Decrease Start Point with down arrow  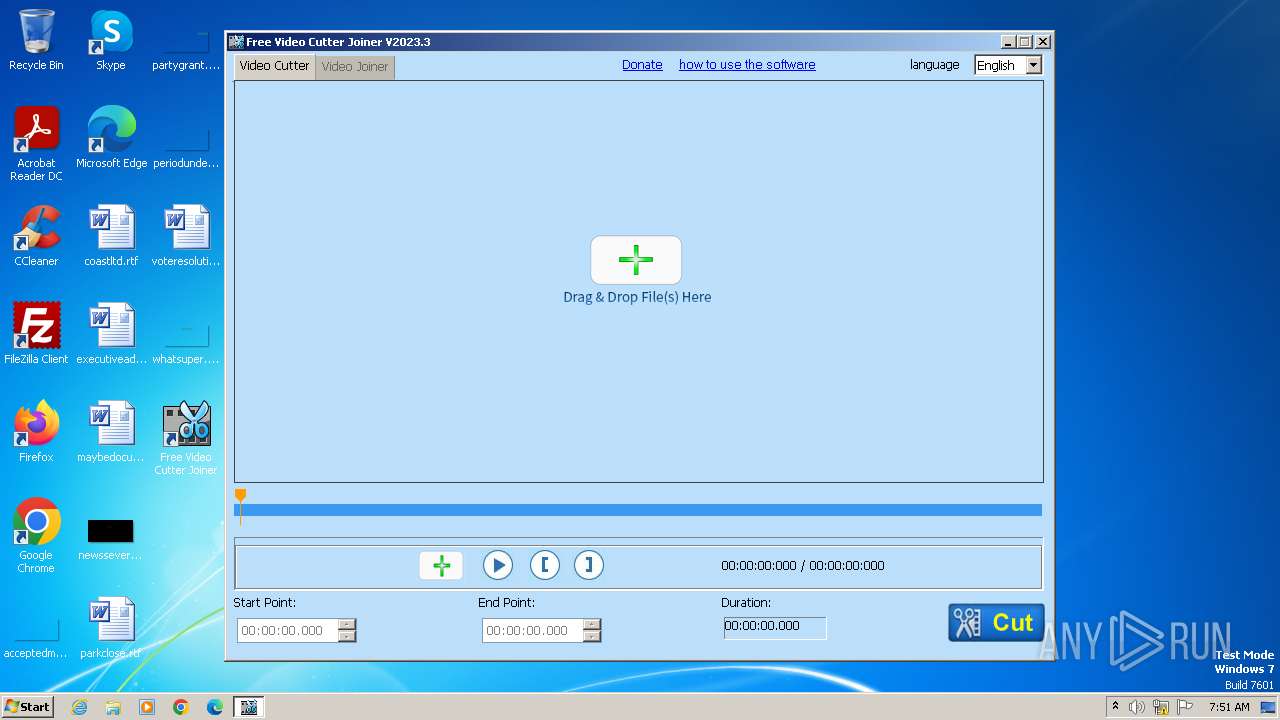click(347, 636)
